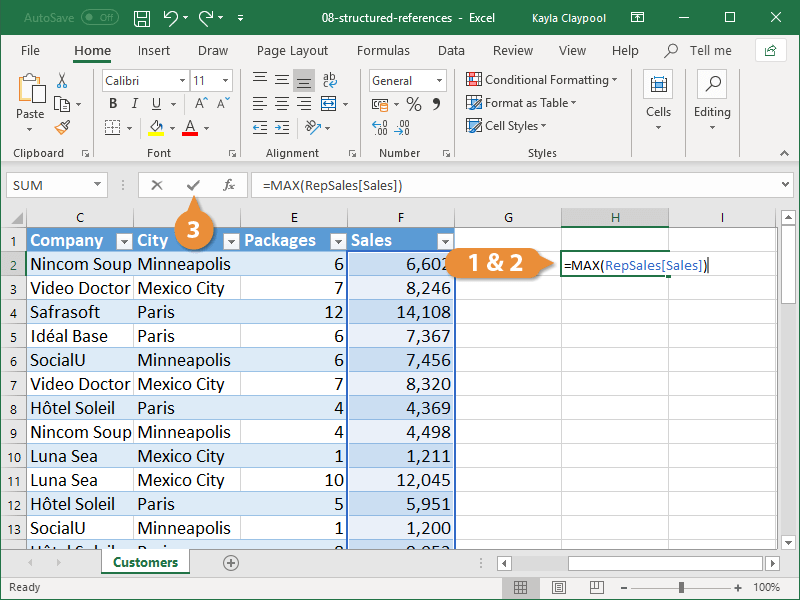Toggle Bold formatting
Viewport: 800px width, 600px height.
tap(113, 103)
